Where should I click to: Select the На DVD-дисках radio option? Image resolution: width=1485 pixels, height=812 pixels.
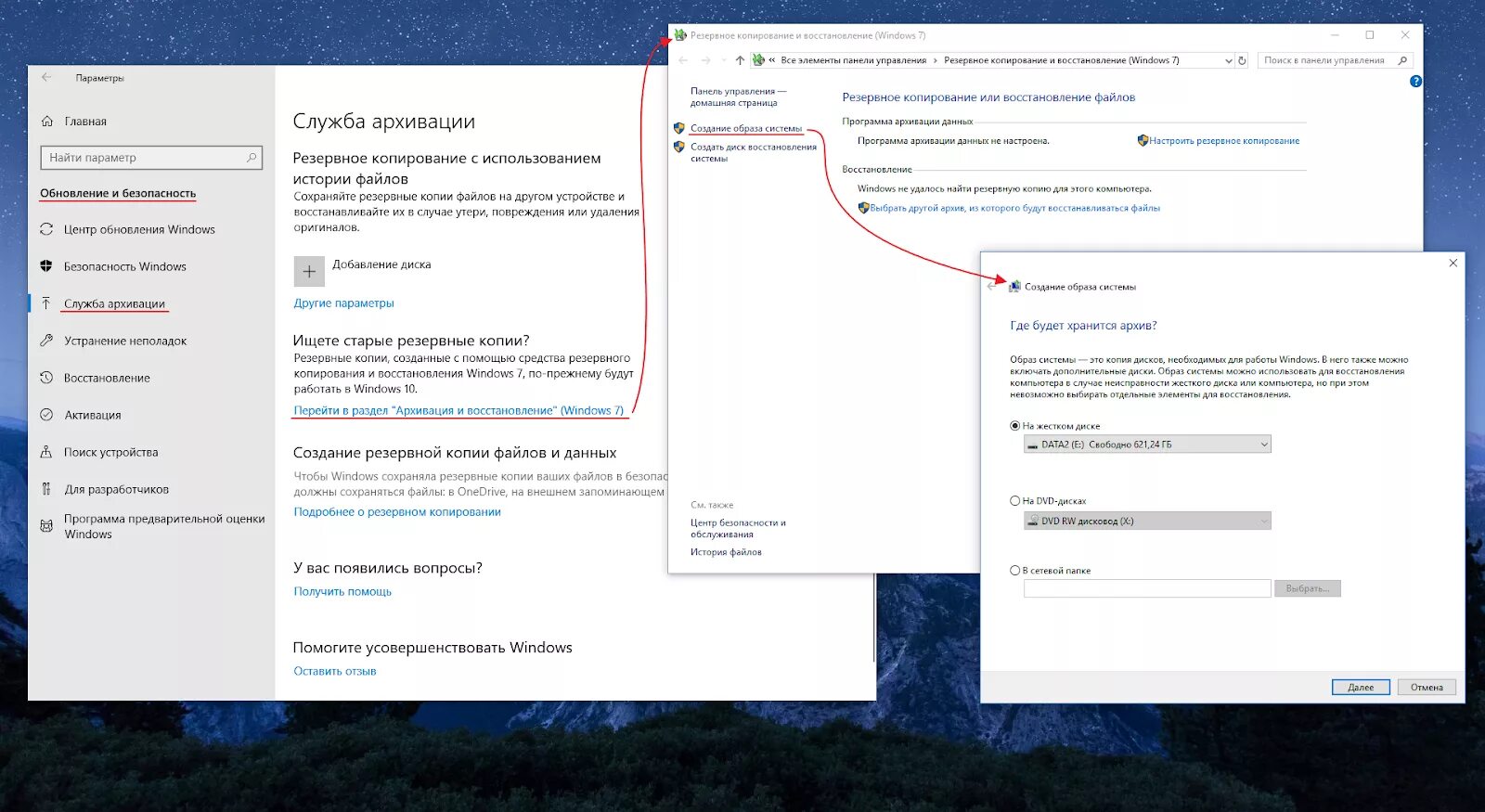(1014, 500)
